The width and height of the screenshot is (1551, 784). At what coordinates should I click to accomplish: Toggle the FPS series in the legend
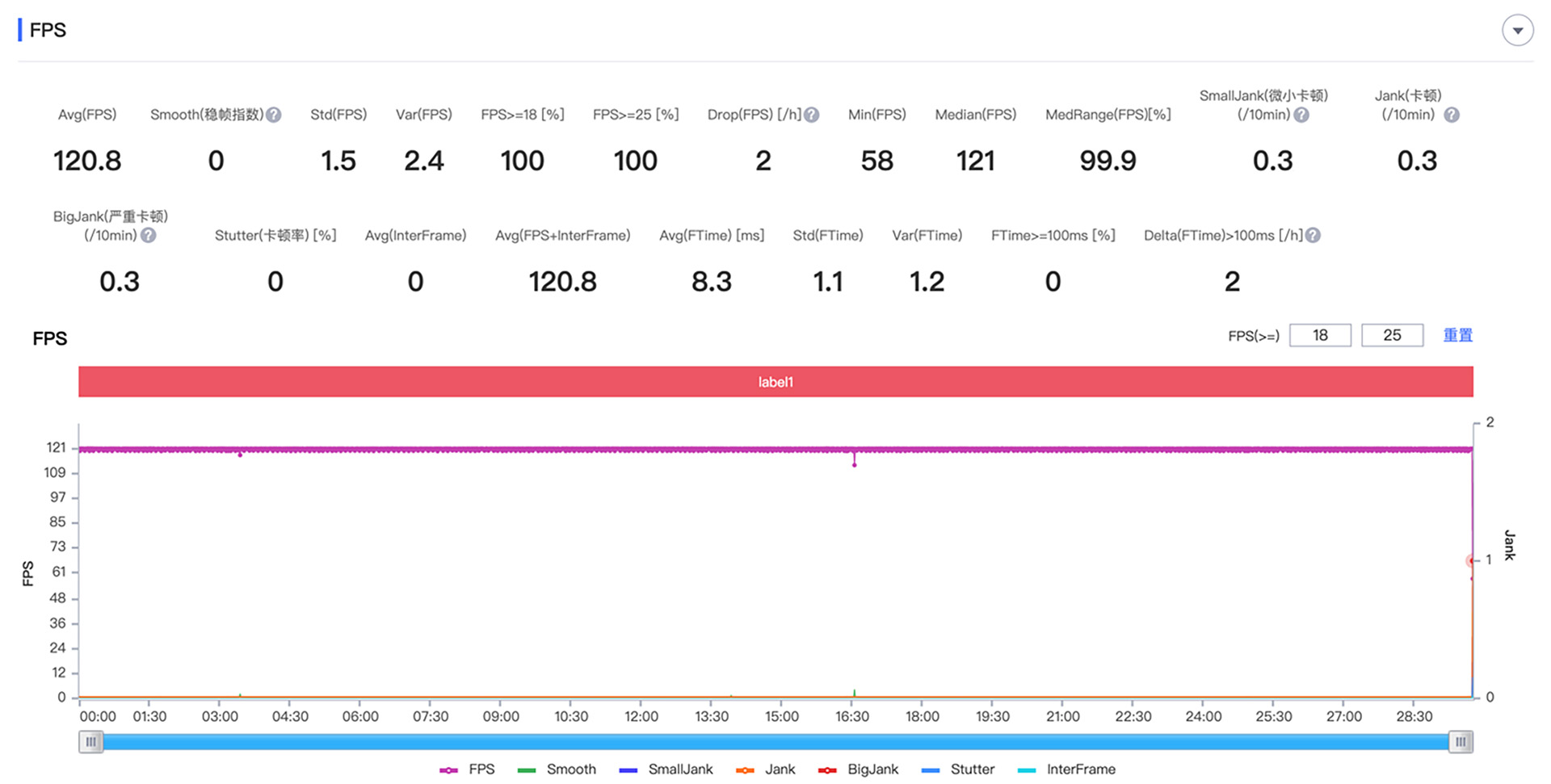pos(467,769)
